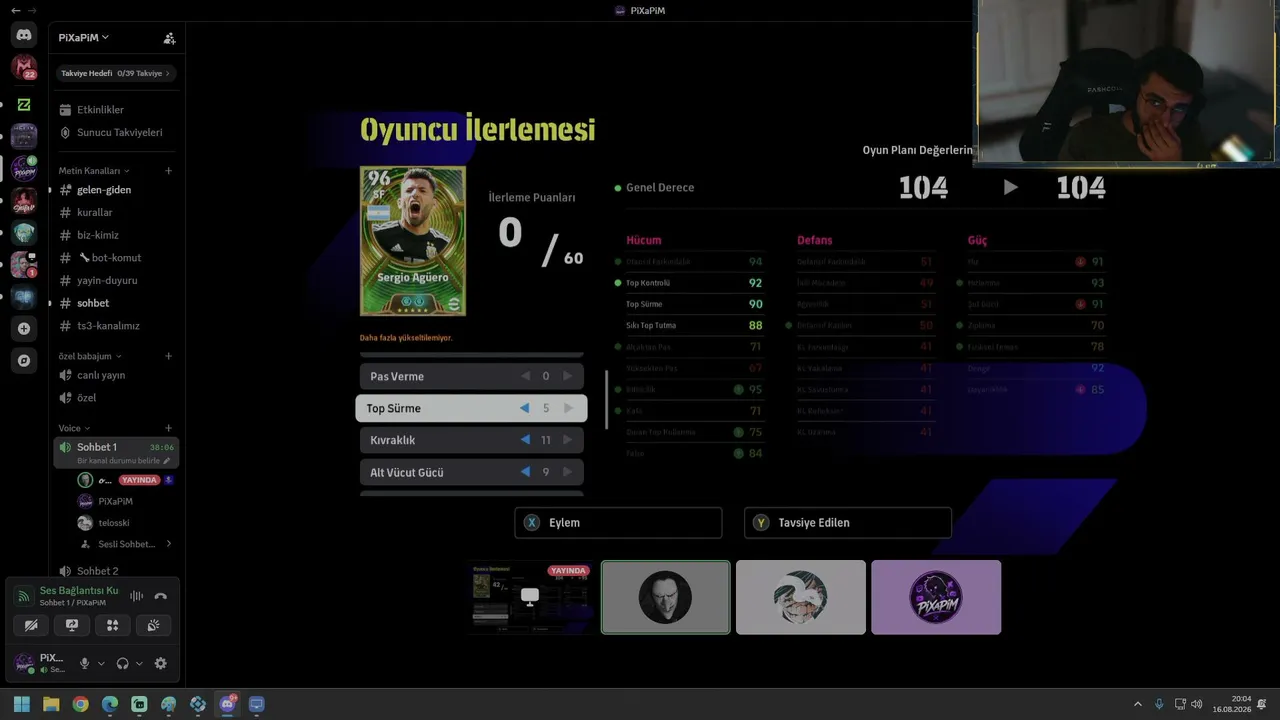1280x720 pixels.
Task: Open Discord direct messages home icon
Action: (24, 35)
